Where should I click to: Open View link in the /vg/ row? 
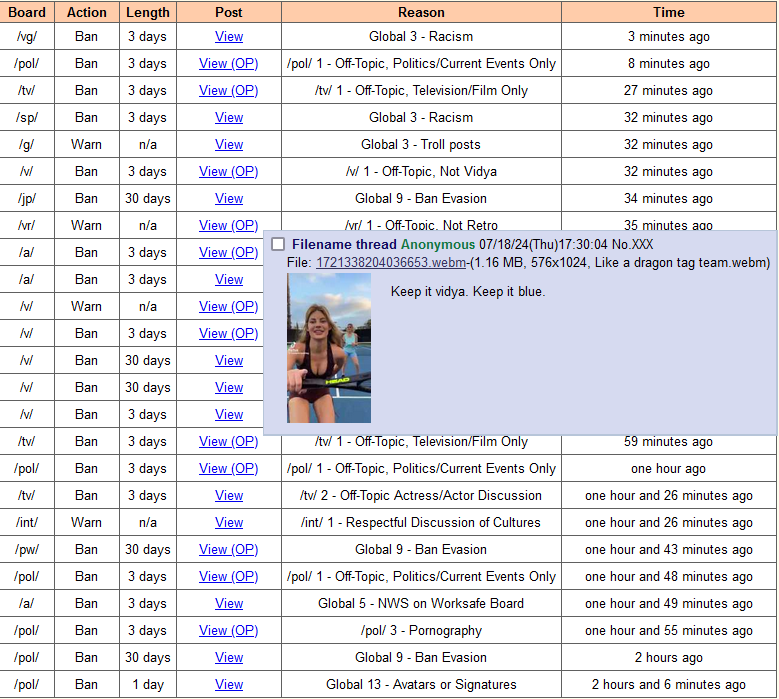point(229,36)
